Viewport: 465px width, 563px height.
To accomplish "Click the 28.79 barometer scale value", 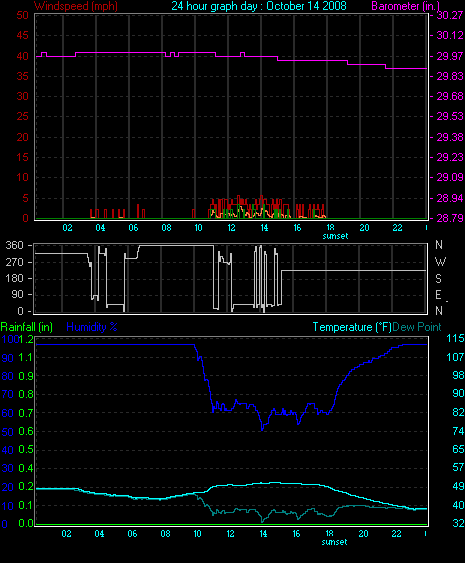I will (450, 218).
